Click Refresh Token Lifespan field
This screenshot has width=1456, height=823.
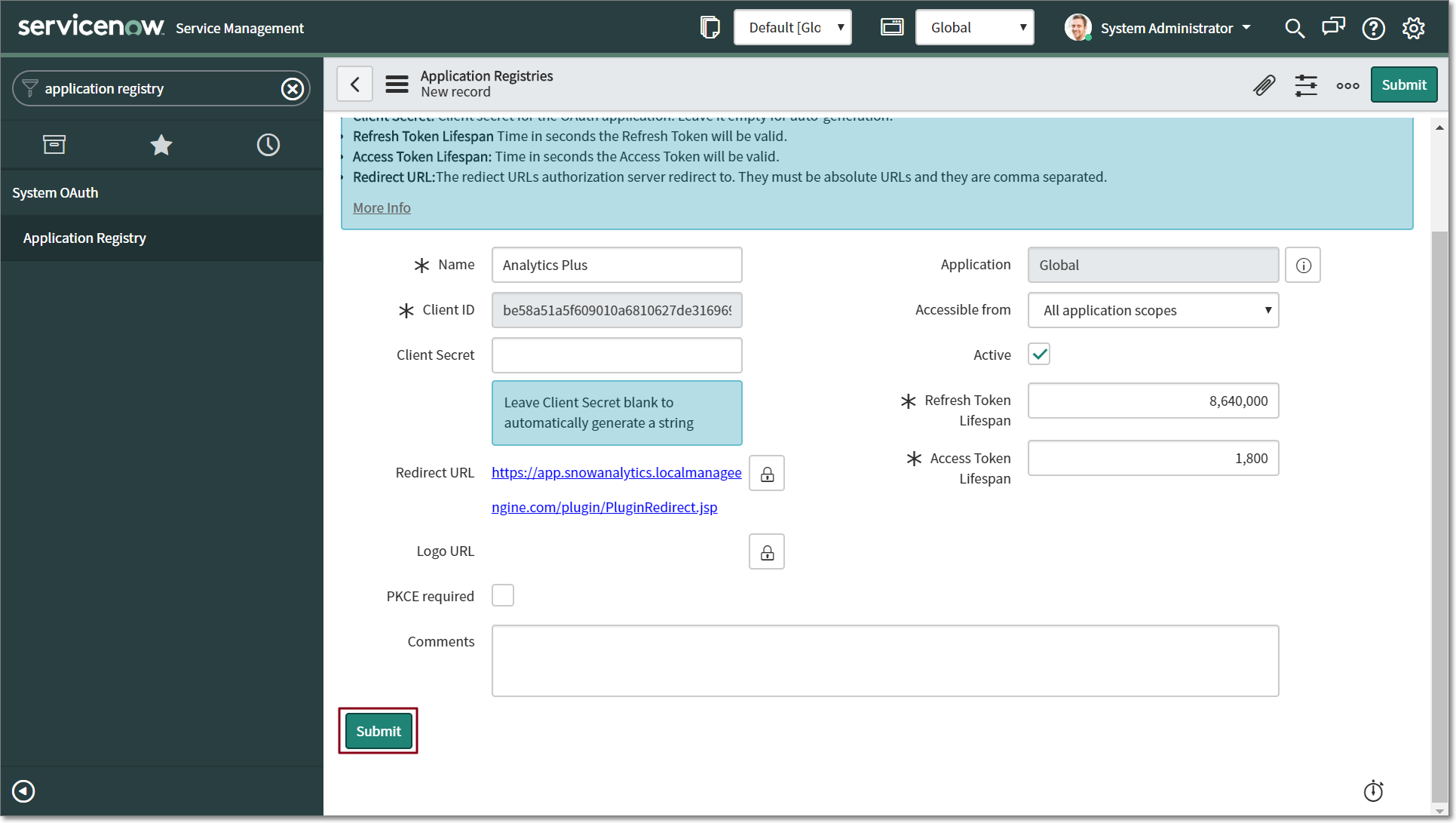click(x=1153, y=401)
